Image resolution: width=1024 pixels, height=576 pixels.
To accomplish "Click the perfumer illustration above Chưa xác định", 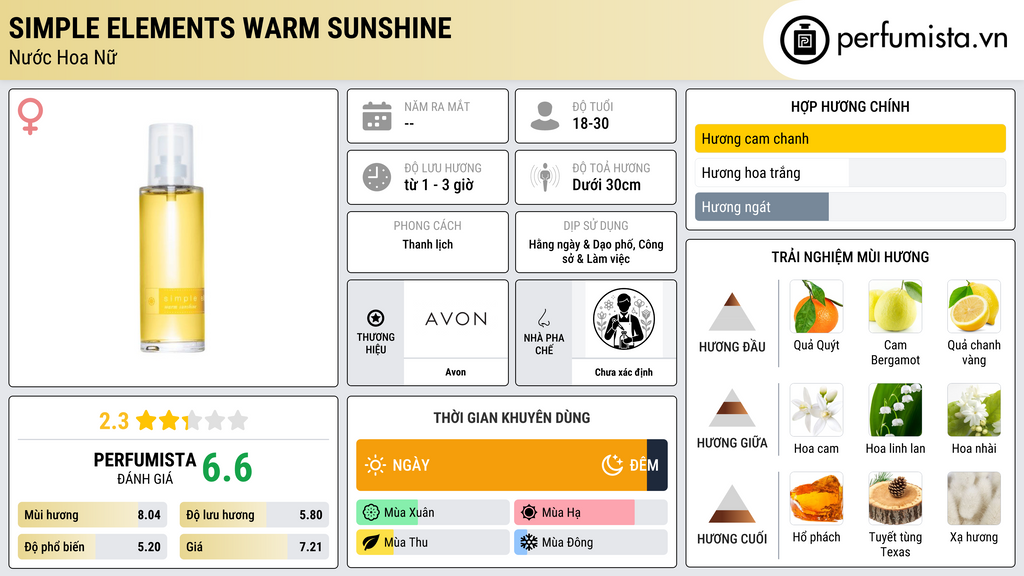I will click(x=624, y=319).
